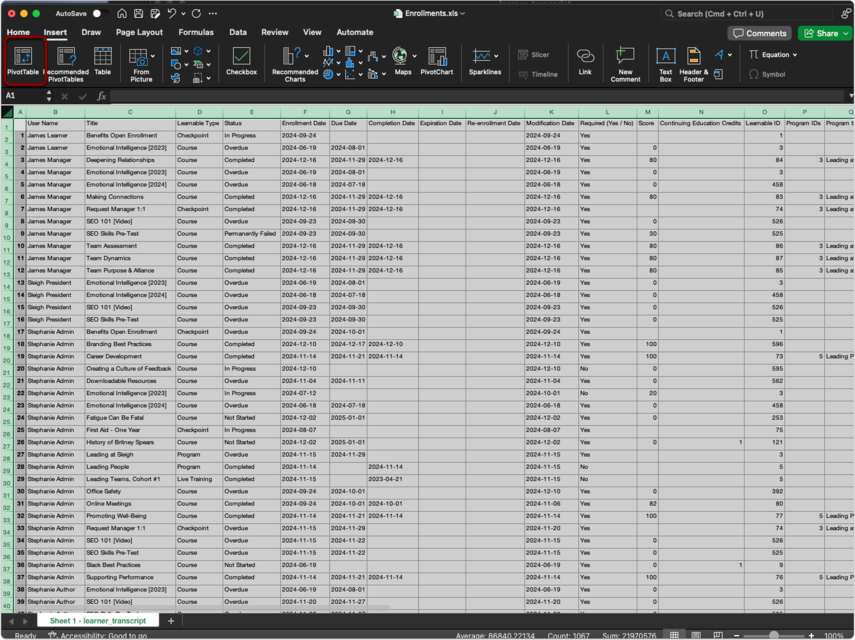This screenshot has height=640, width=855.
Task: Add a new sheet with plus button
Action: point(171,620)
